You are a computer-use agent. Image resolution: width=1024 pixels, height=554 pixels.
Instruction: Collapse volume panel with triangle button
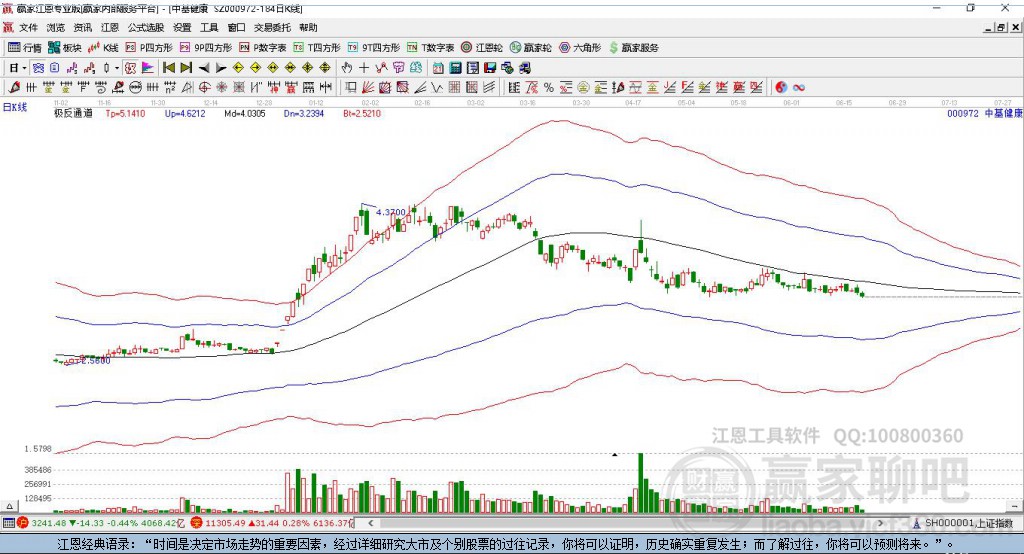click(x=9, y=506)
